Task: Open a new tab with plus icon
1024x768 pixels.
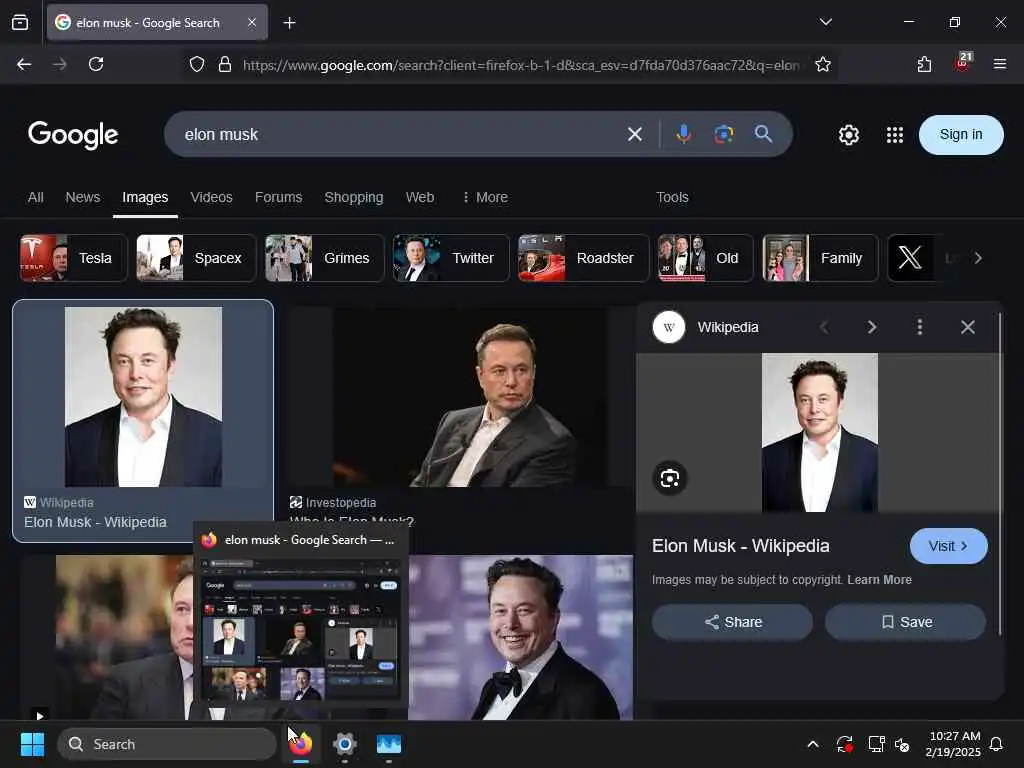Action: [x=289, y=23]
